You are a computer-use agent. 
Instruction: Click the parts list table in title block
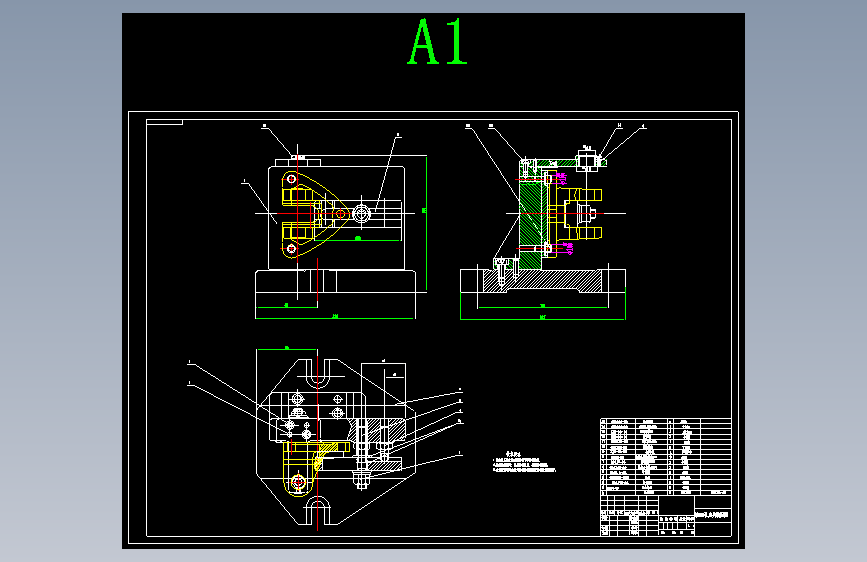[x=666, y=456]
